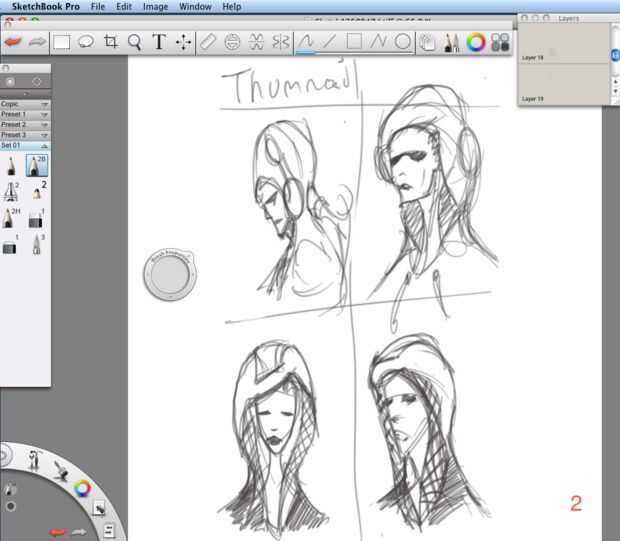Viewport: 620px width, 541px height.
Task: Select the technical pen brush
Action: (x=11, y=191)
